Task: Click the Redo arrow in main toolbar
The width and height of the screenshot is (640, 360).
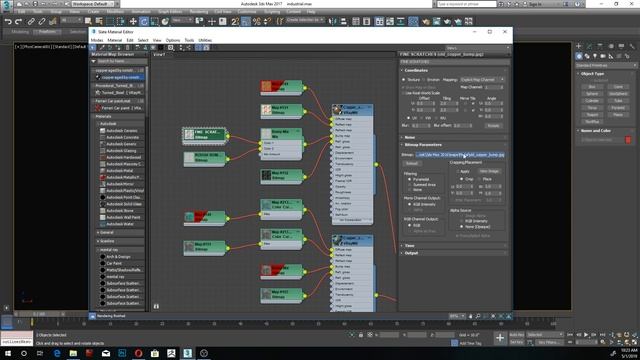Action: pyautogui.click(x=18, y=21)
